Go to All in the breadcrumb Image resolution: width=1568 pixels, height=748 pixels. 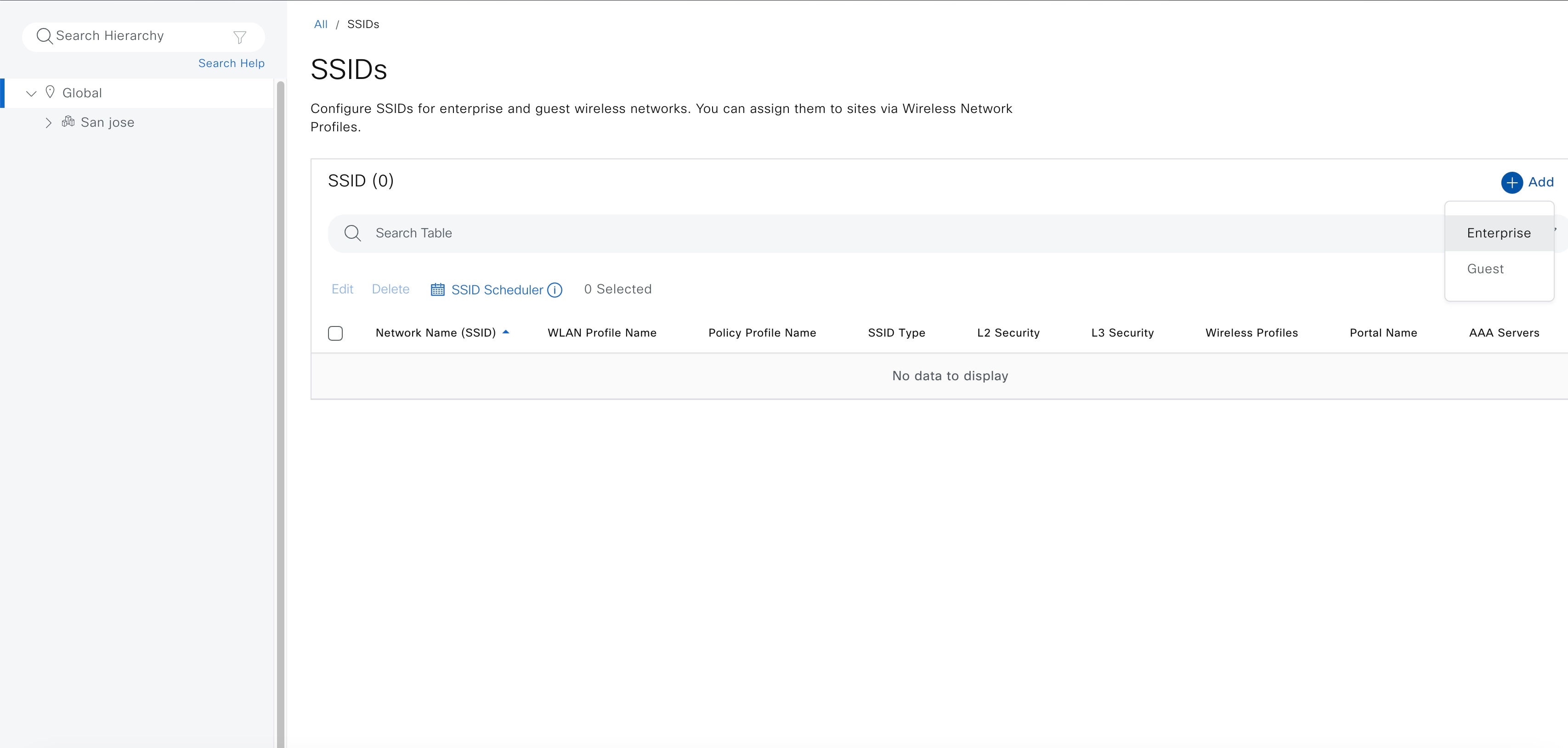321,24
